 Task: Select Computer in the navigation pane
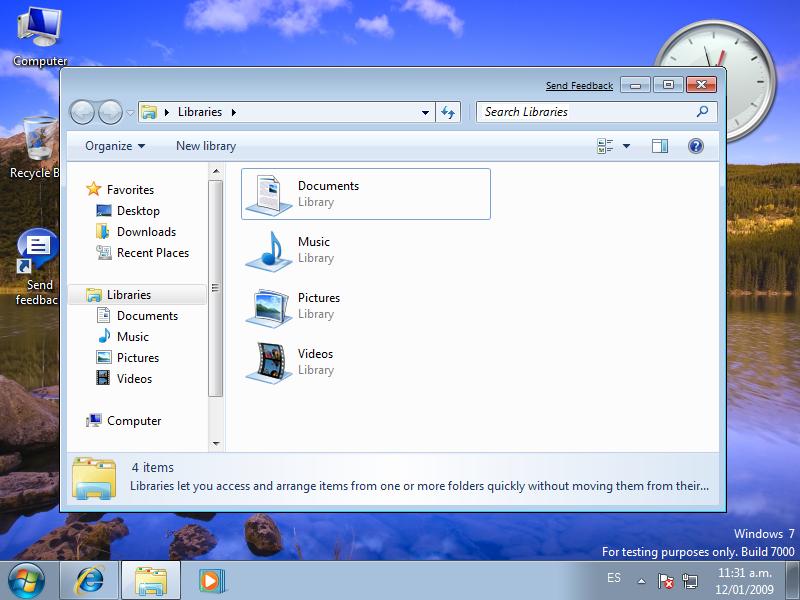click(x=134, y=421)
